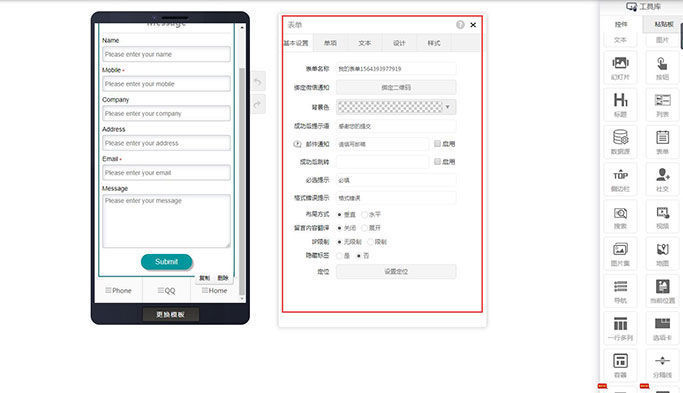683x393 pixels.
Task: Click Submit button in phone preview
Action: click(x=166, y=261)
